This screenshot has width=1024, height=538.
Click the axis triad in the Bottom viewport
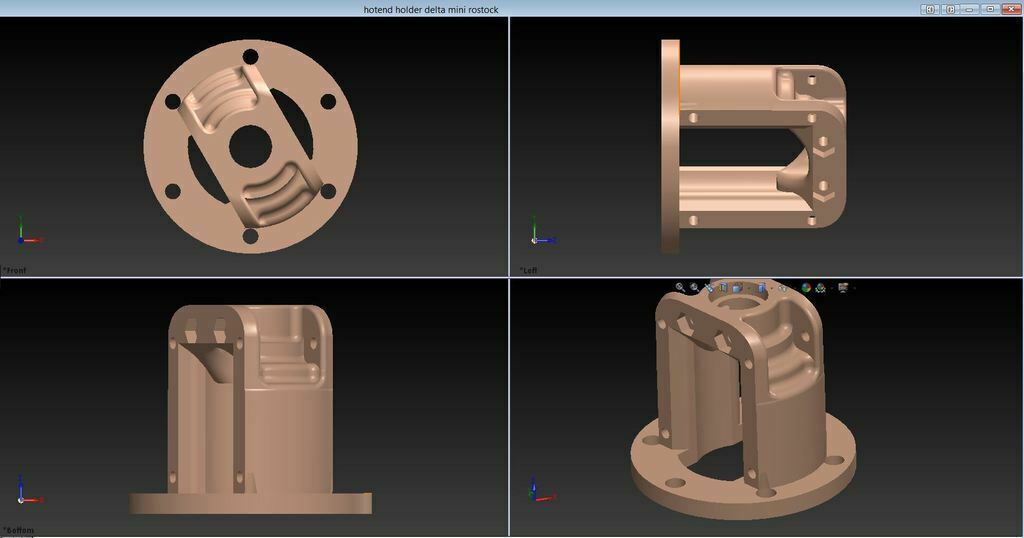click(x=29, y=490)
